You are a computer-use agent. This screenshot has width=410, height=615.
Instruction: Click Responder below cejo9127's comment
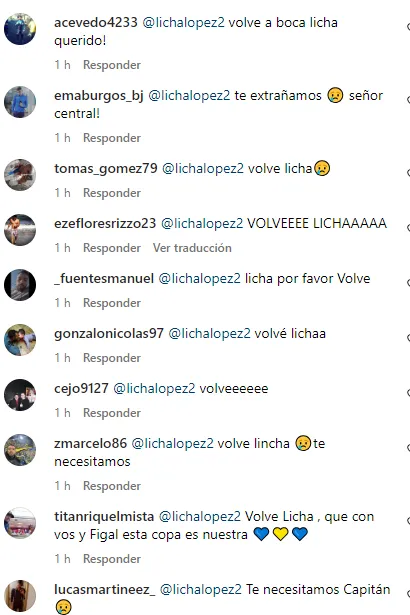tap(112, 413)
